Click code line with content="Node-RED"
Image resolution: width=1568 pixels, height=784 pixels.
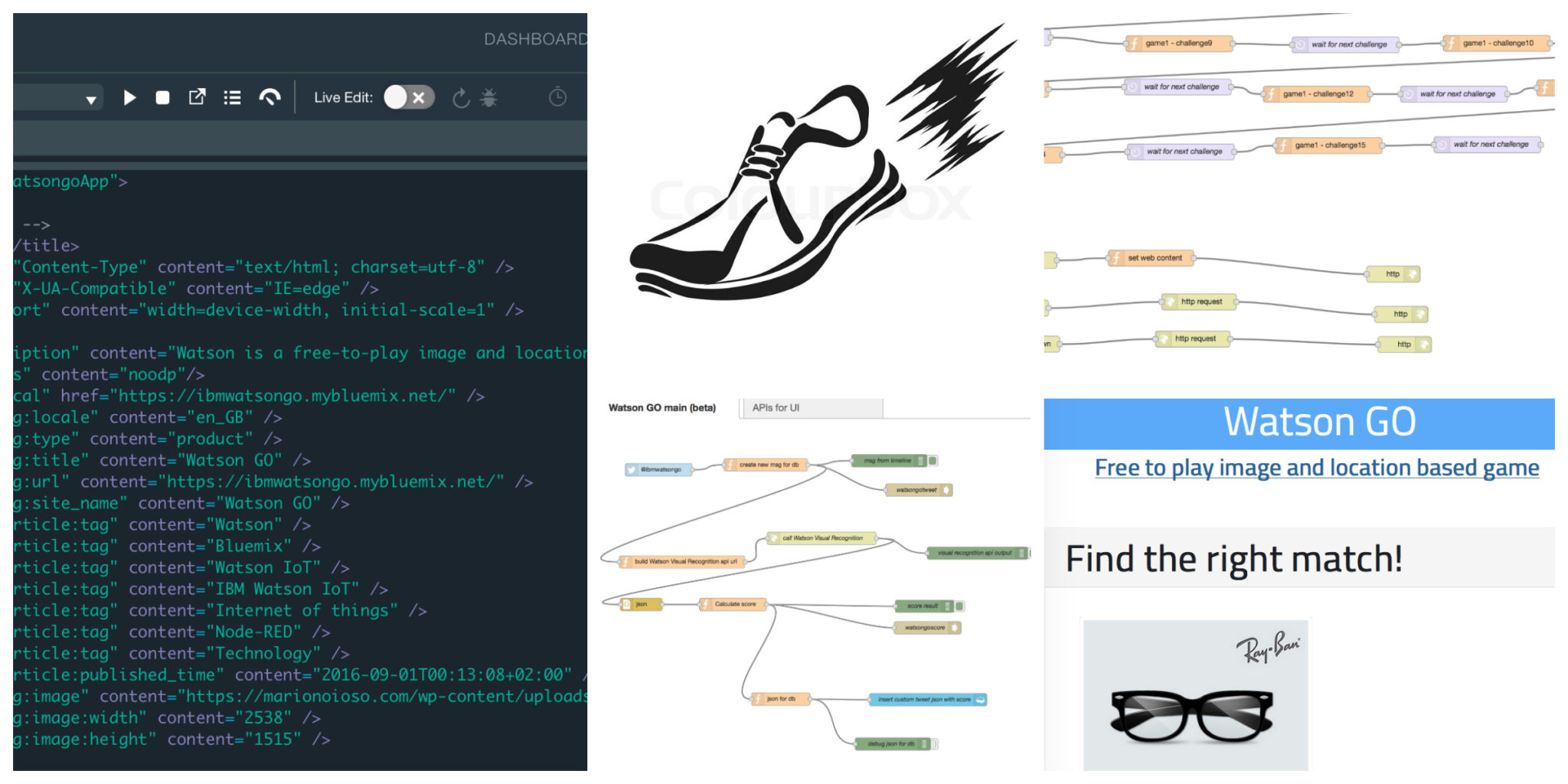pyautogui.click(x=171, y=632)
